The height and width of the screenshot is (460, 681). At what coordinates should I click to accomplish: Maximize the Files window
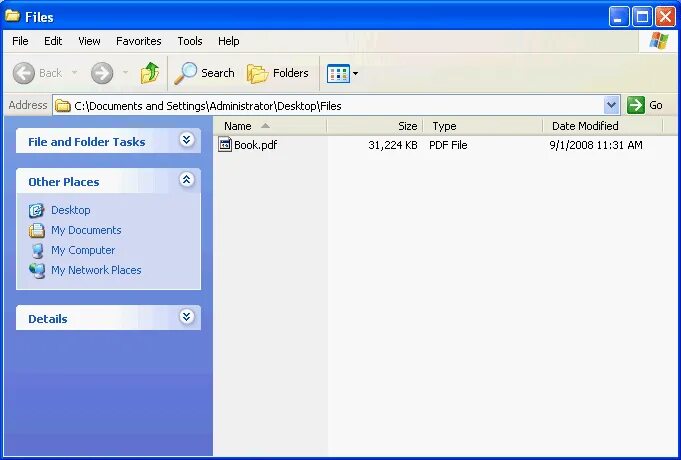click(642, 17)
